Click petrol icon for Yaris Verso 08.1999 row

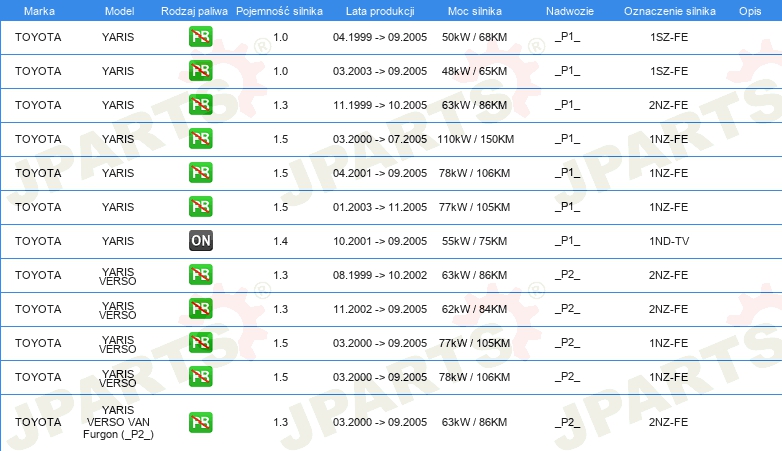tap(200, 274)
